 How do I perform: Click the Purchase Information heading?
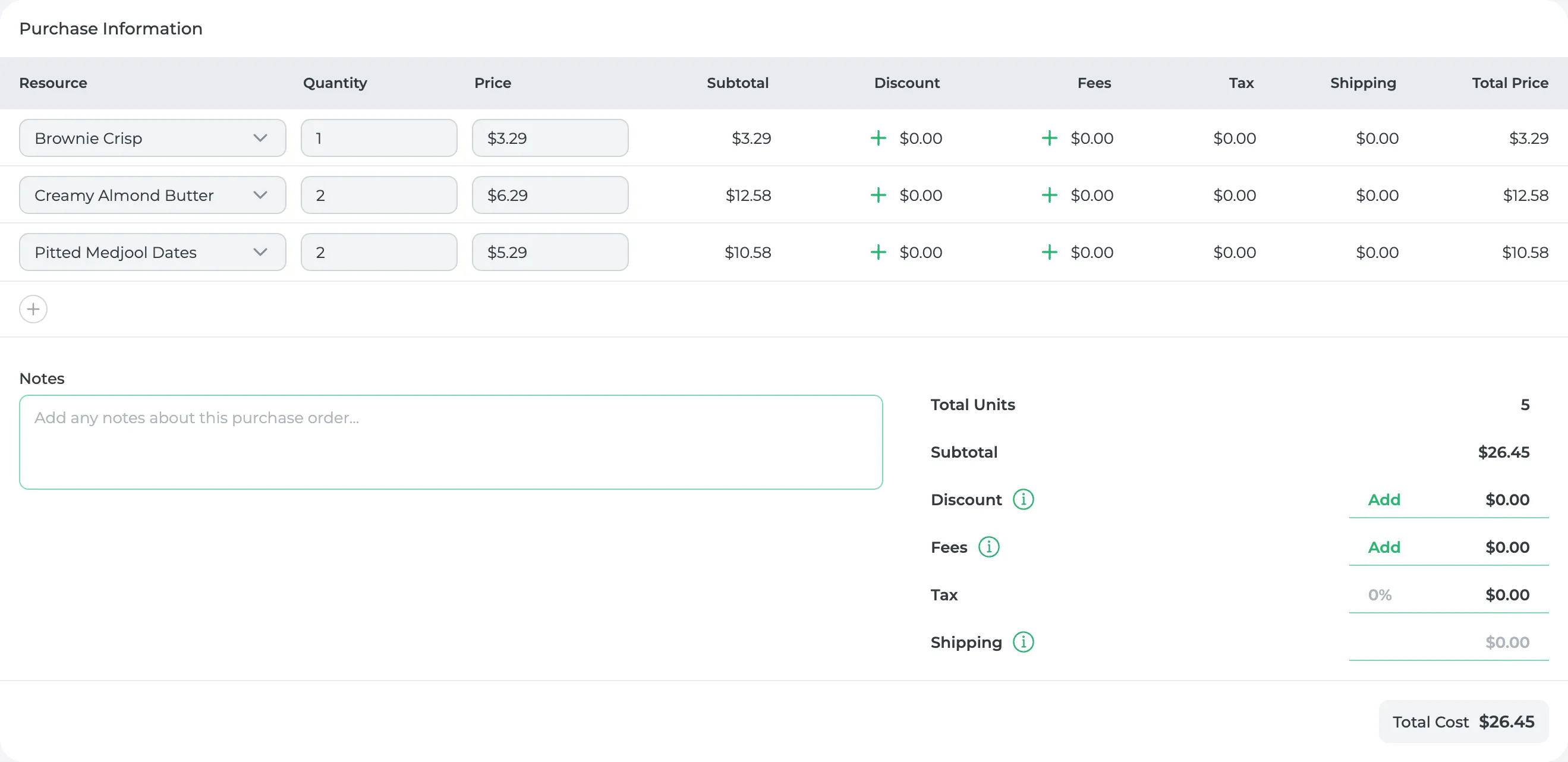(x=111, y=29)
